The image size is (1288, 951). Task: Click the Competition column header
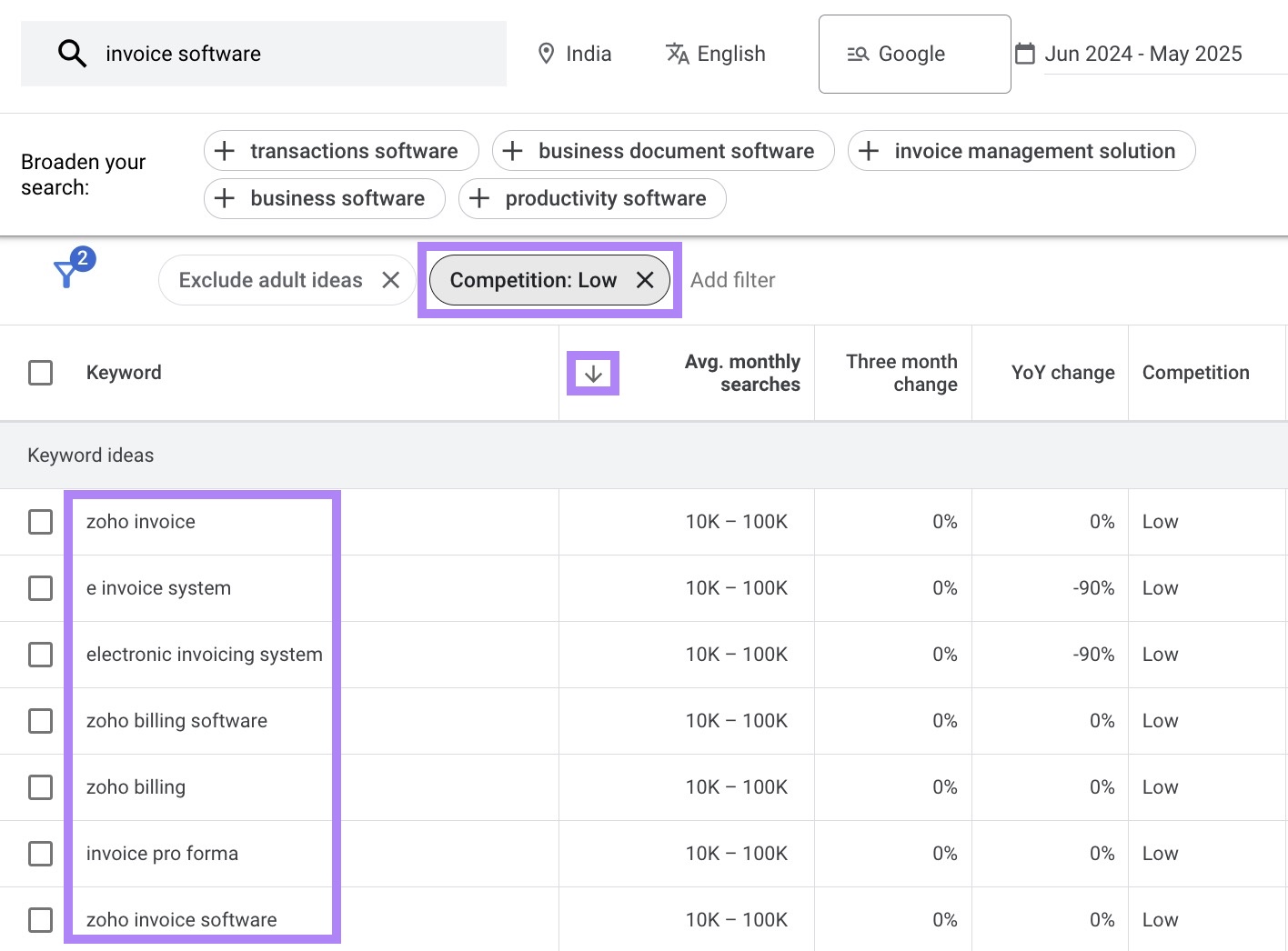[1195, 373]
